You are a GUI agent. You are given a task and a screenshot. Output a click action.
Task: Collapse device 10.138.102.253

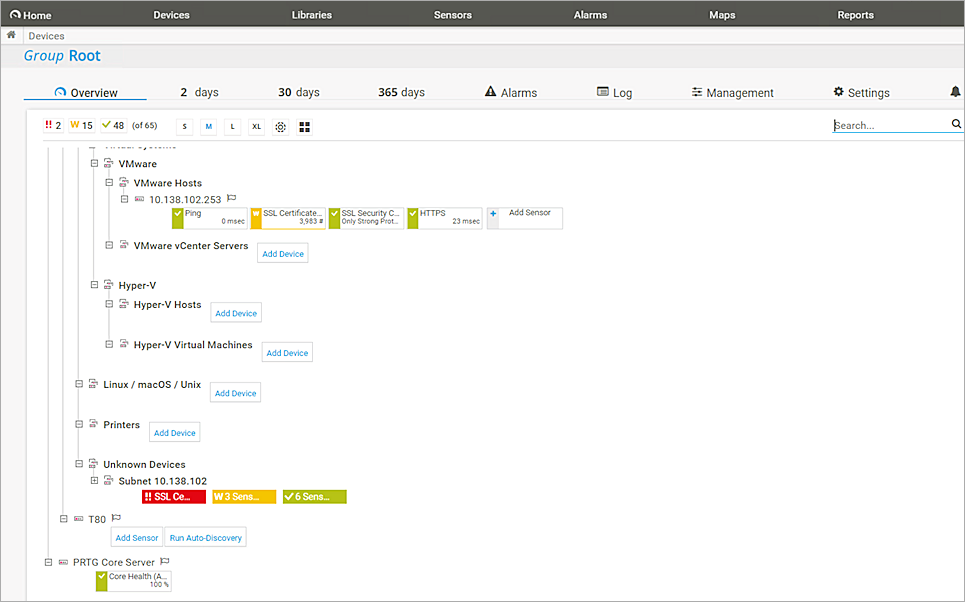click(124, 199)
